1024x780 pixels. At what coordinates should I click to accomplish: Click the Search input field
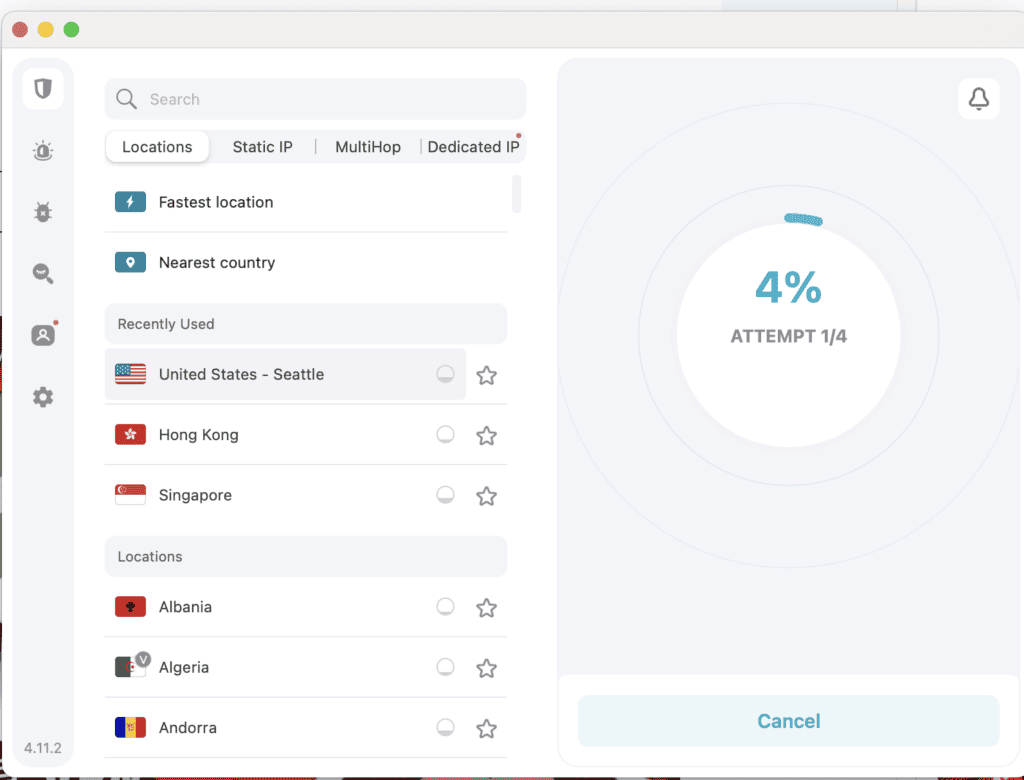click(330, 99)
